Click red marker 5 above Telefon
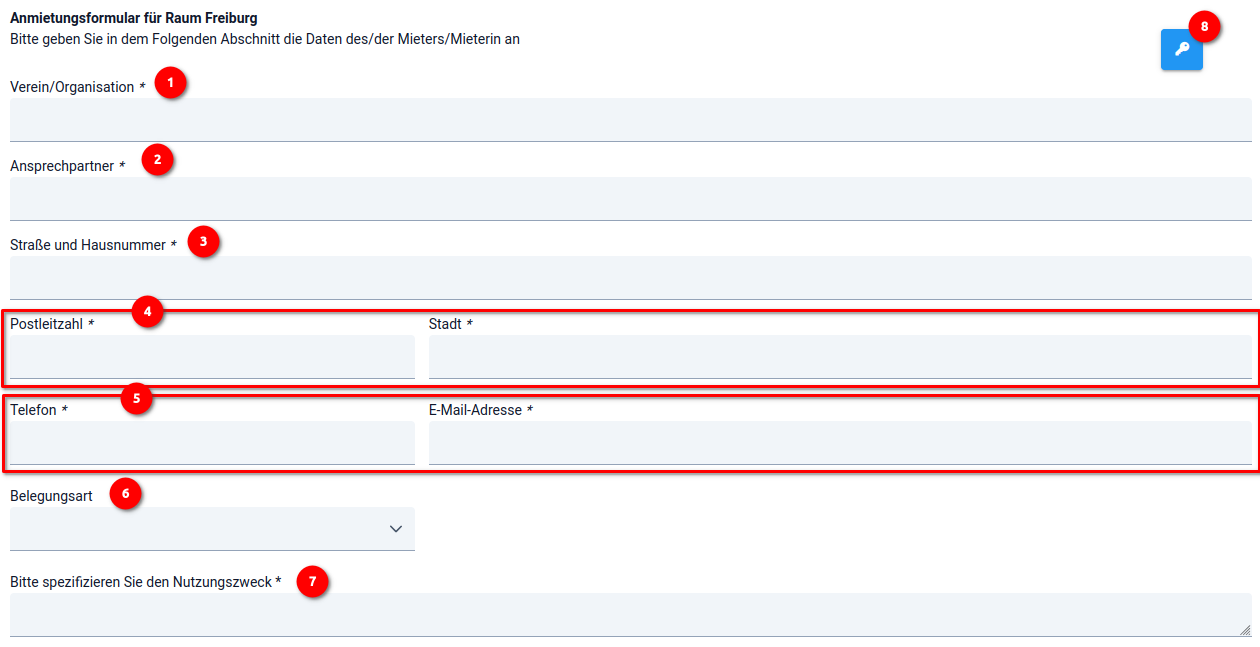The width and height of the screenshot is (1260, 647). click(136, 399)
